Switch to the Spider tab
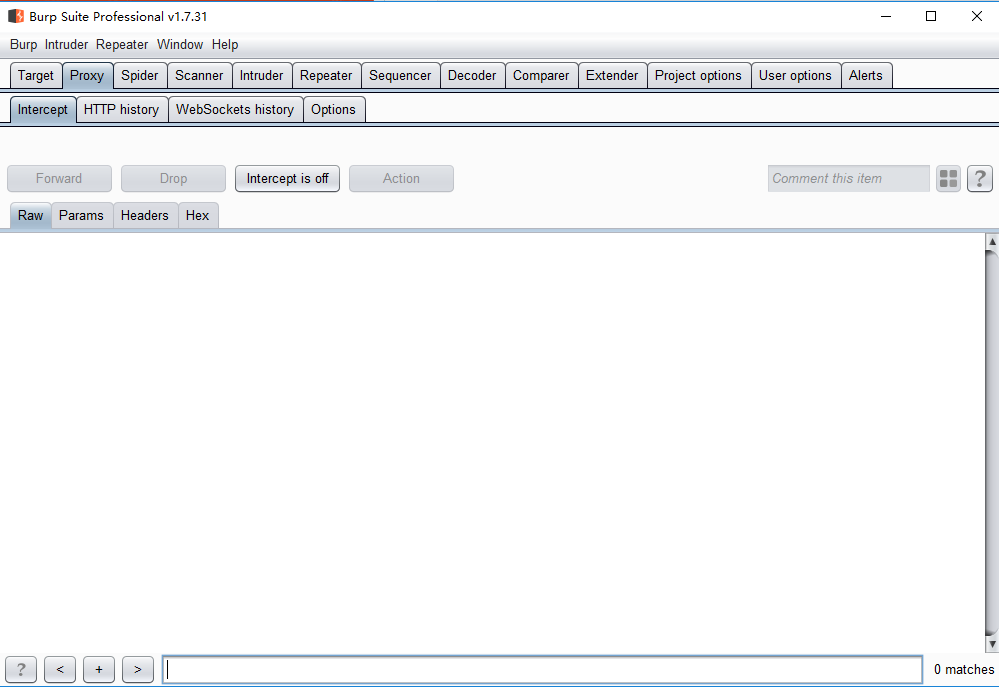The width and height of the screenshot is (999, 687). pos(140,75)
